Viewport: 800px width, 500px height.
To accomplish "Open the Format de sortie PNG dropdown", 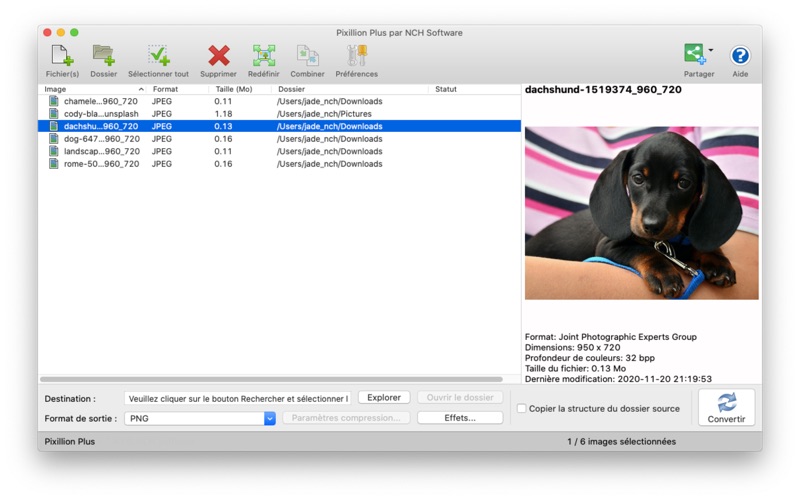I will (200, 418).
